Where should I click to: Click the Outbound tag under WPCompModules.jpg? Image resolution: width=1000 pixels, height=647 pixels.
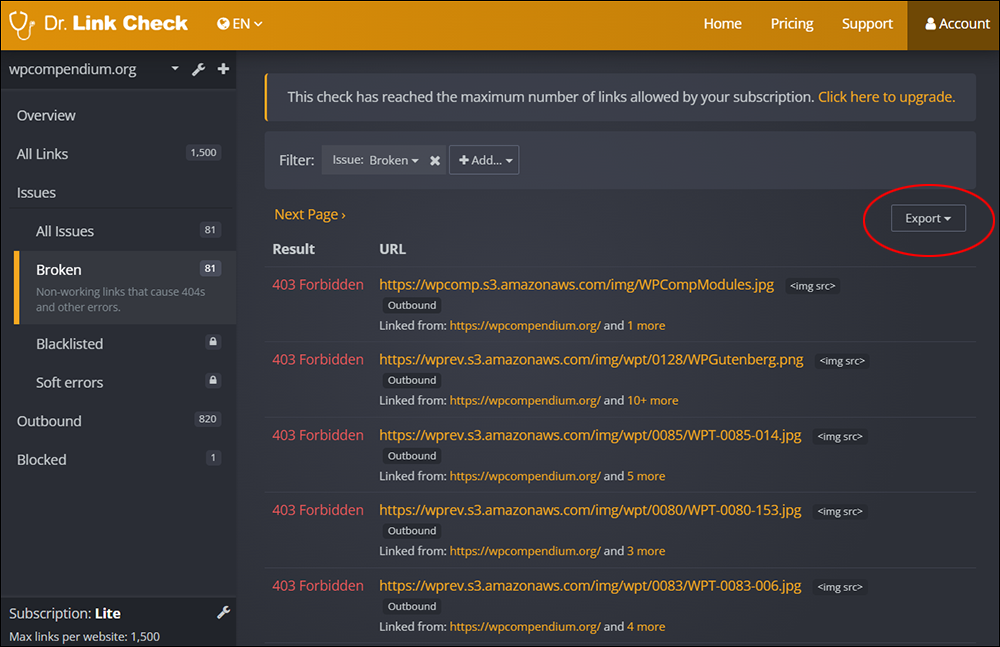412,305
